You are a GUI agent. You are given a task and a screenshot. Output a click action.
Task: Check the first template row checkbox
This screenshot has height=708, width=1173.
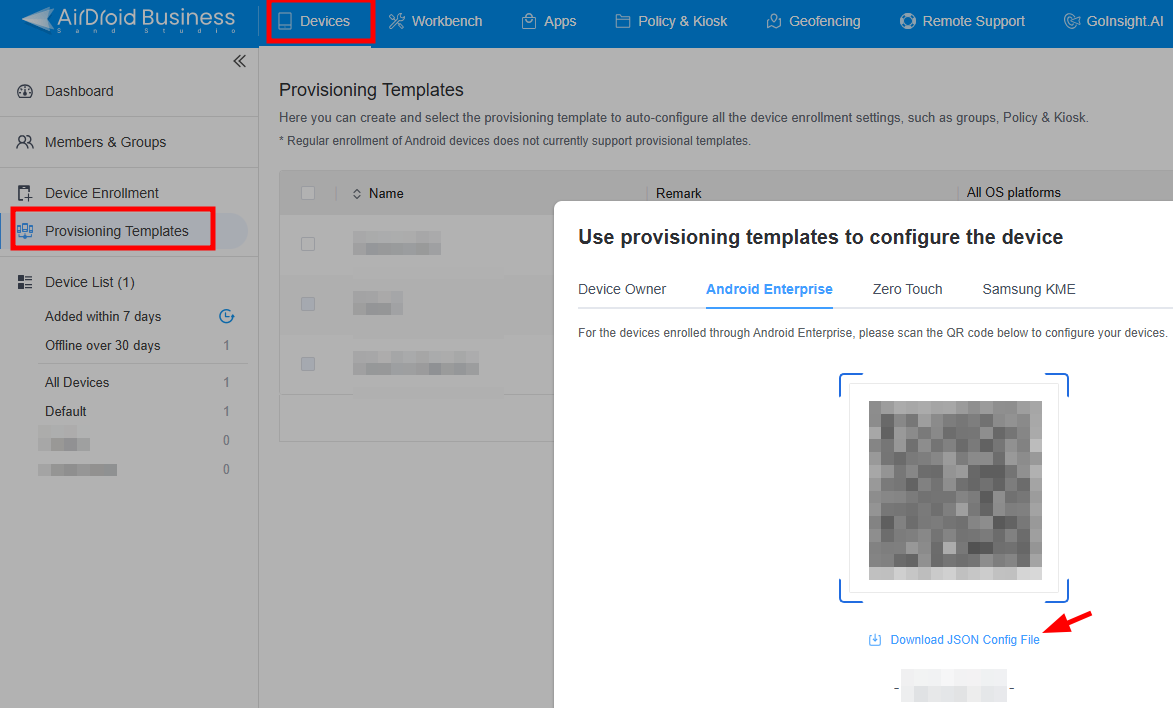[x=307, y=244]
